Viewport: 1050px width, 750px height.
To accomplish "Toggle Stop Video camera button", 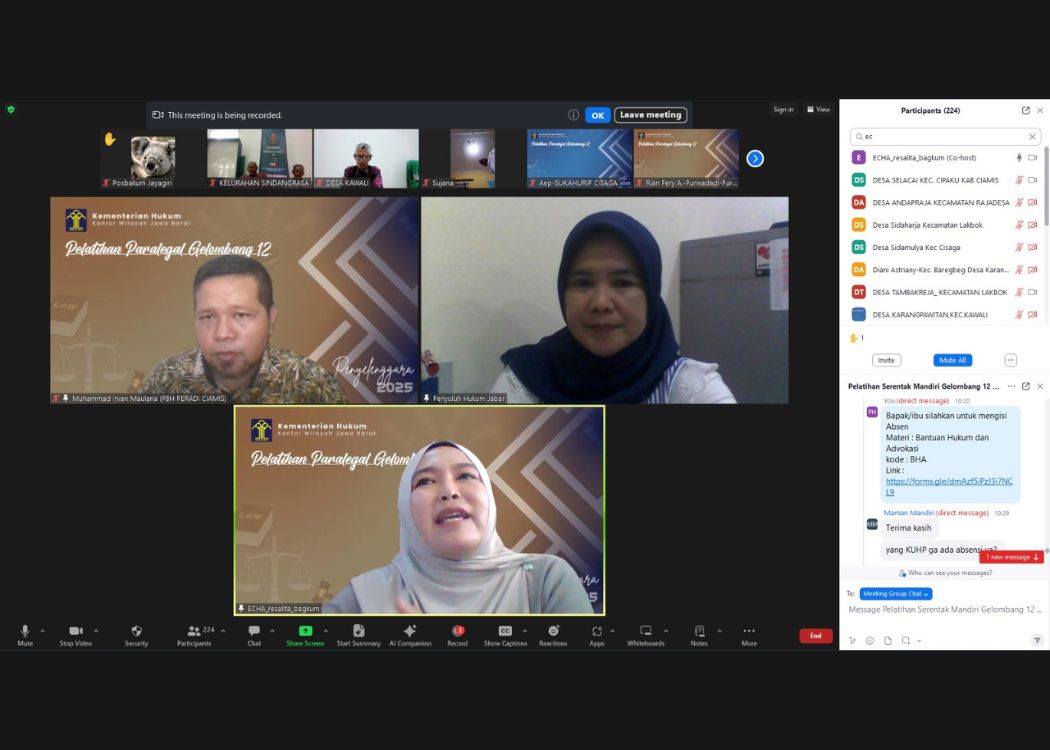I will pos(75,631).
